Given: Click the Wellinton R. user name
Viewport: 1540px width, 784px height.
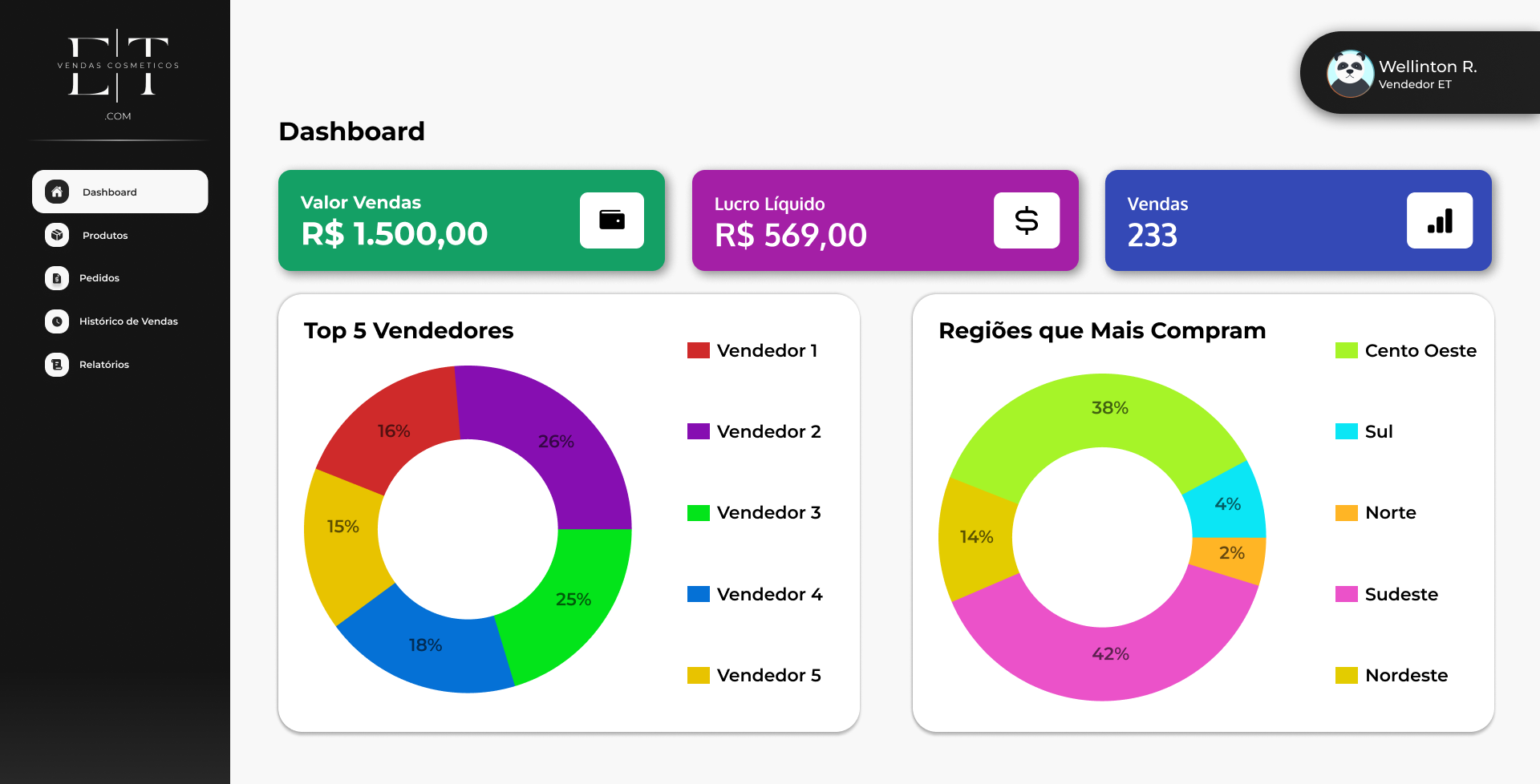Looking at the screenshot, I should coord(1428,67).
